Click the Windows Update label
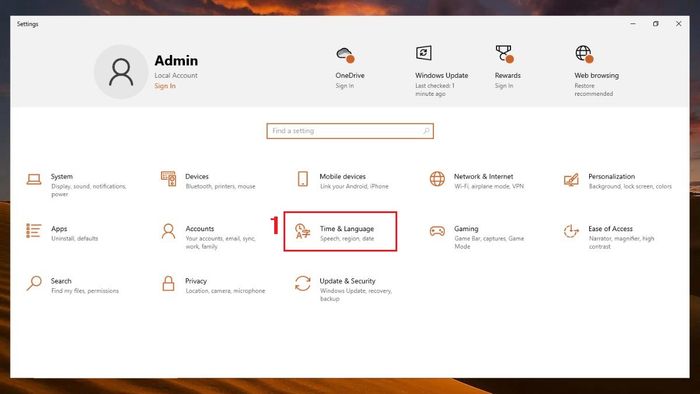The width and height of the screenshot is (700, 394). point(442,75)
